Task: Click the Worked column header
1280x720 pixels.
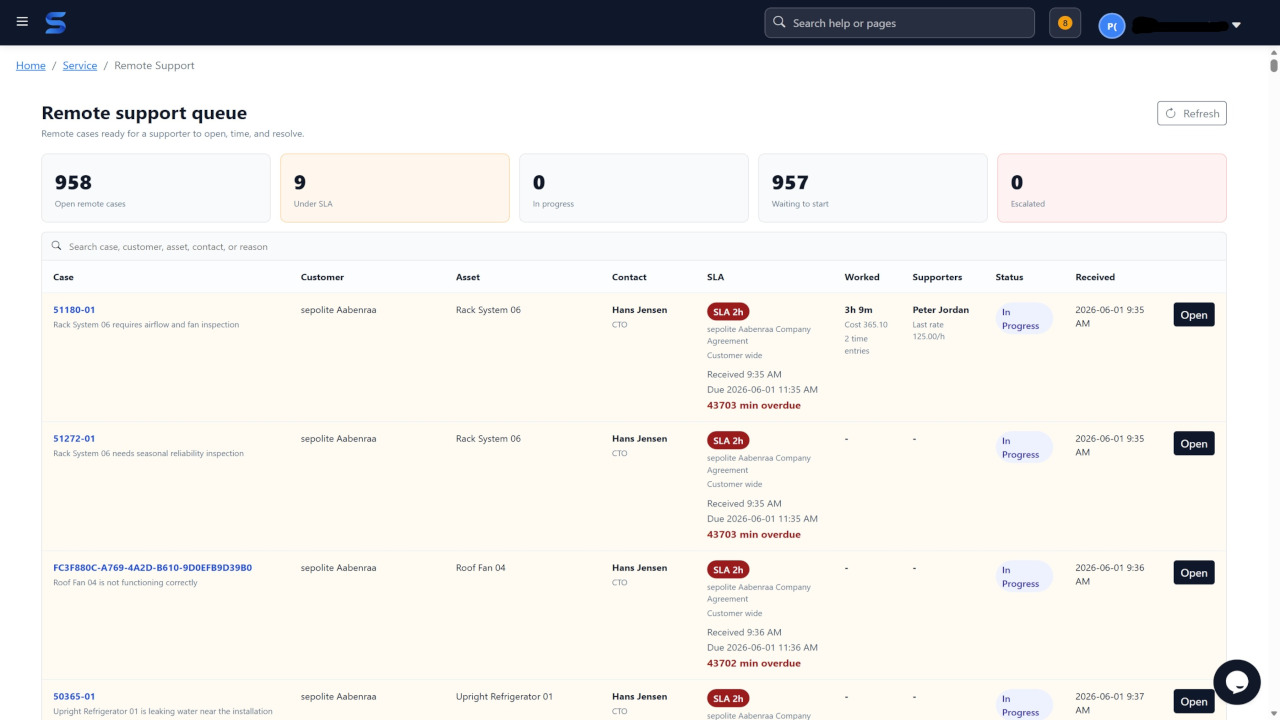Action: (862, 277)
